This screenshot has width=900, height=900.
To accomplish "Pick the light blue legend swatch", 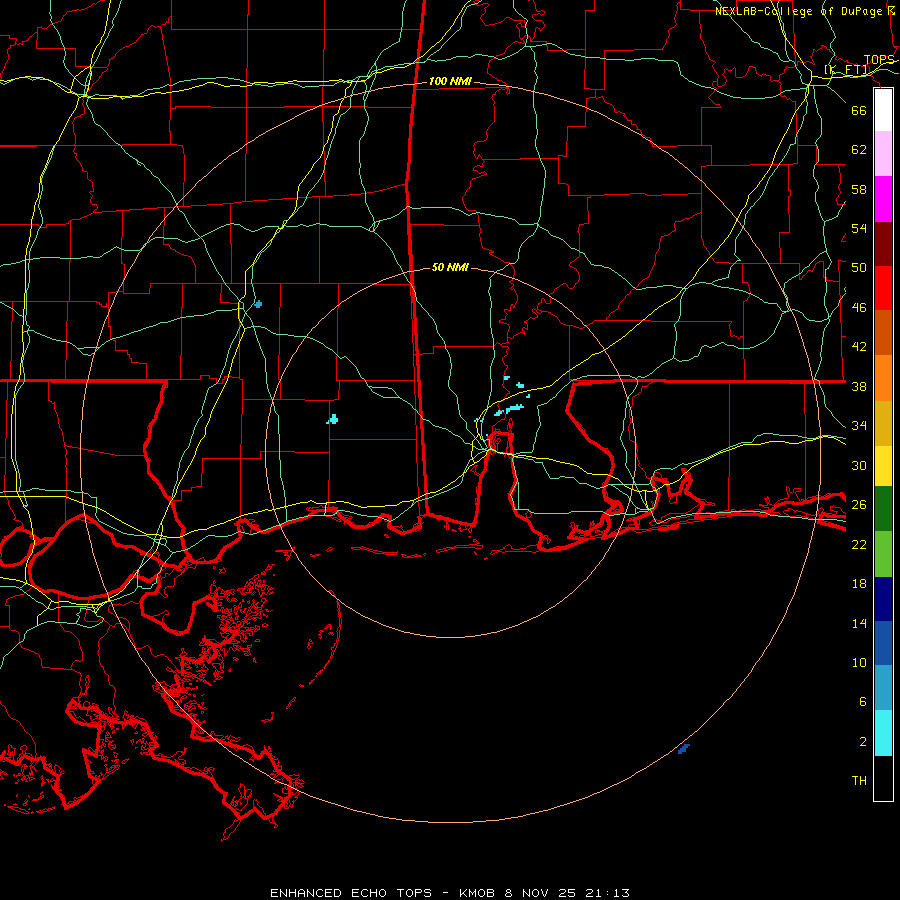I will click(x=883, y=687).
